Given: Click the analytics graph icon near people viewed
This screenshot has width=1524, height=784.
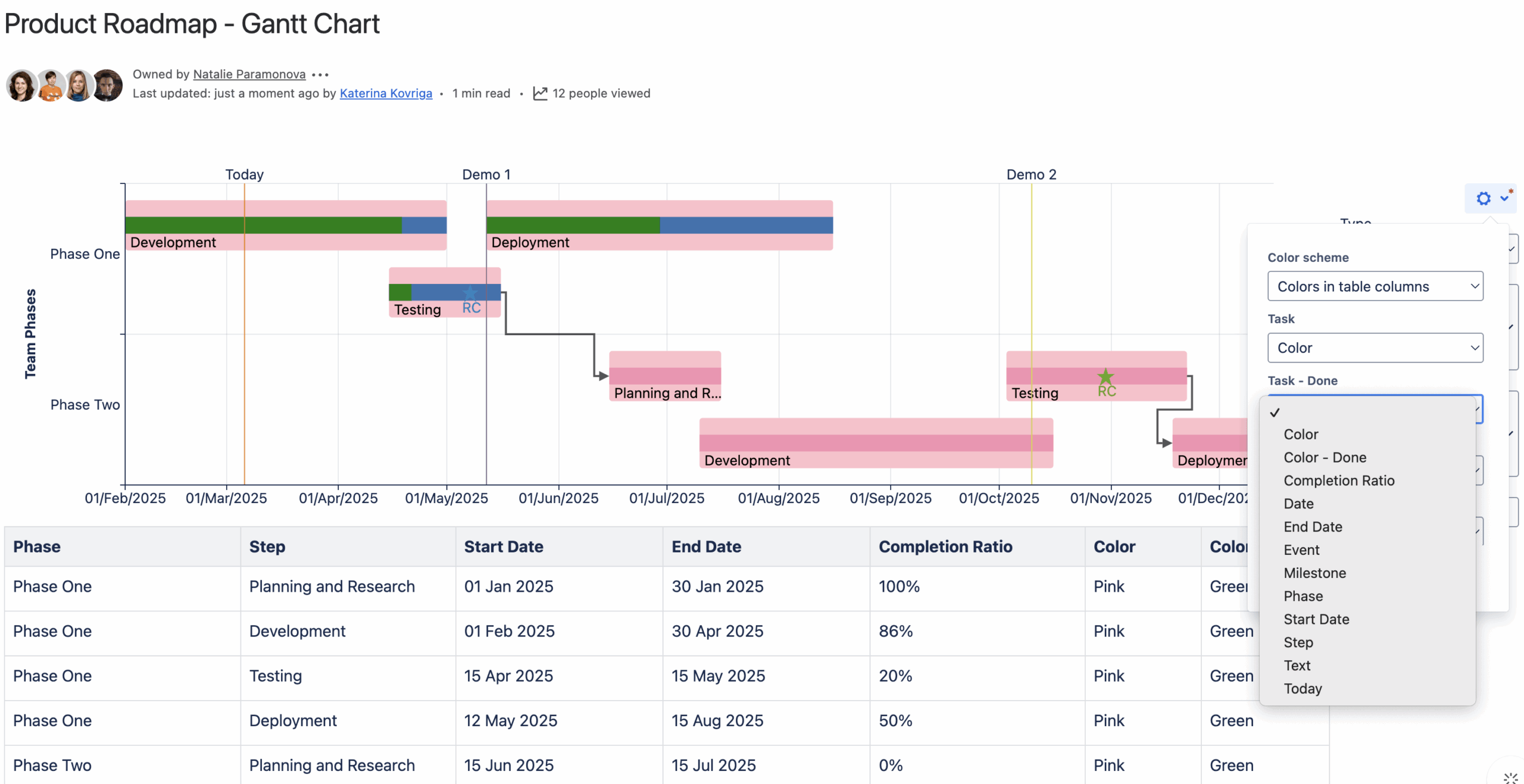Looking at the screenshot, I should coord(541,93).
